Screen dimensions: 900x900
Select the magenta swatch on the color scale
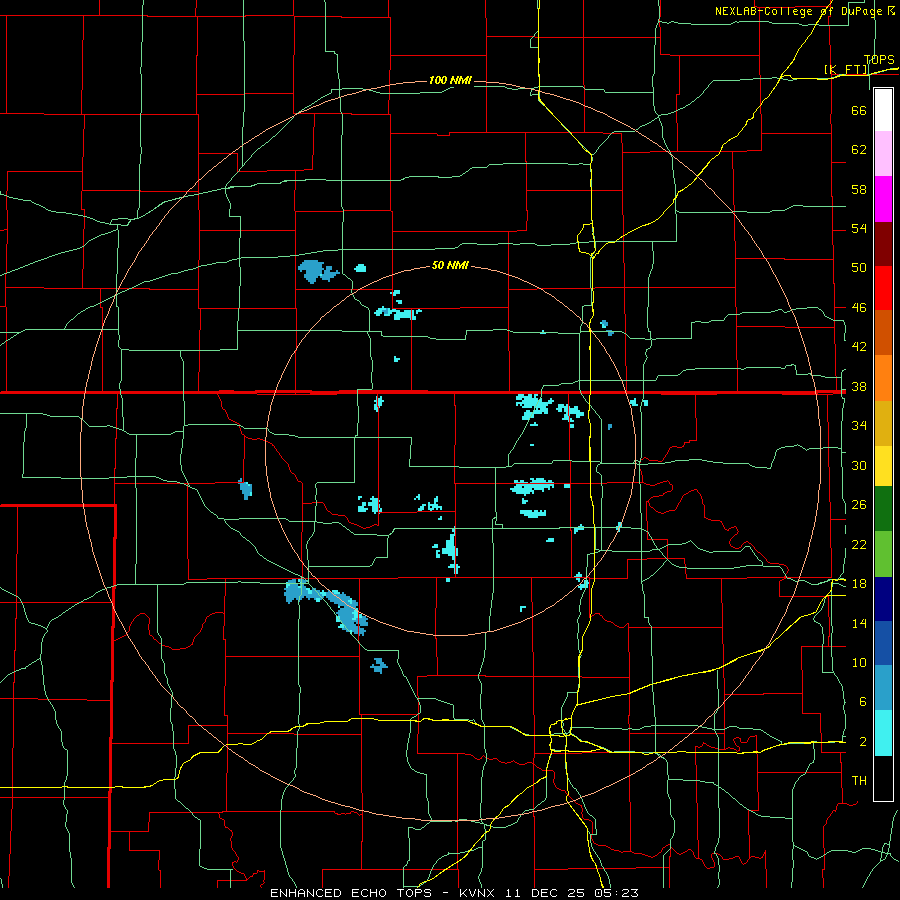pos(883,199)
